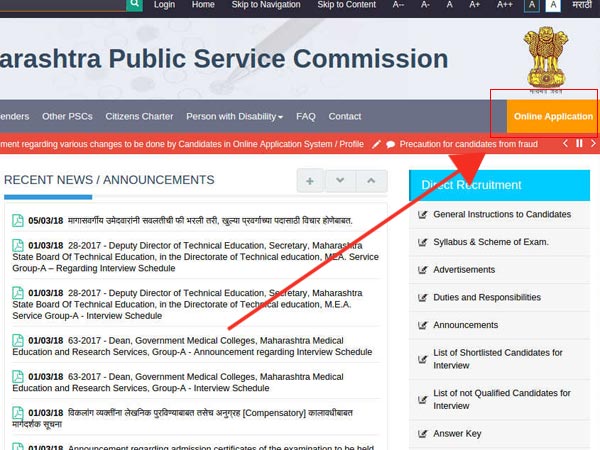The height and width of the screenshot is (450, 600).
Task: Go to next ticker item arrow
Action: (593, 143)
